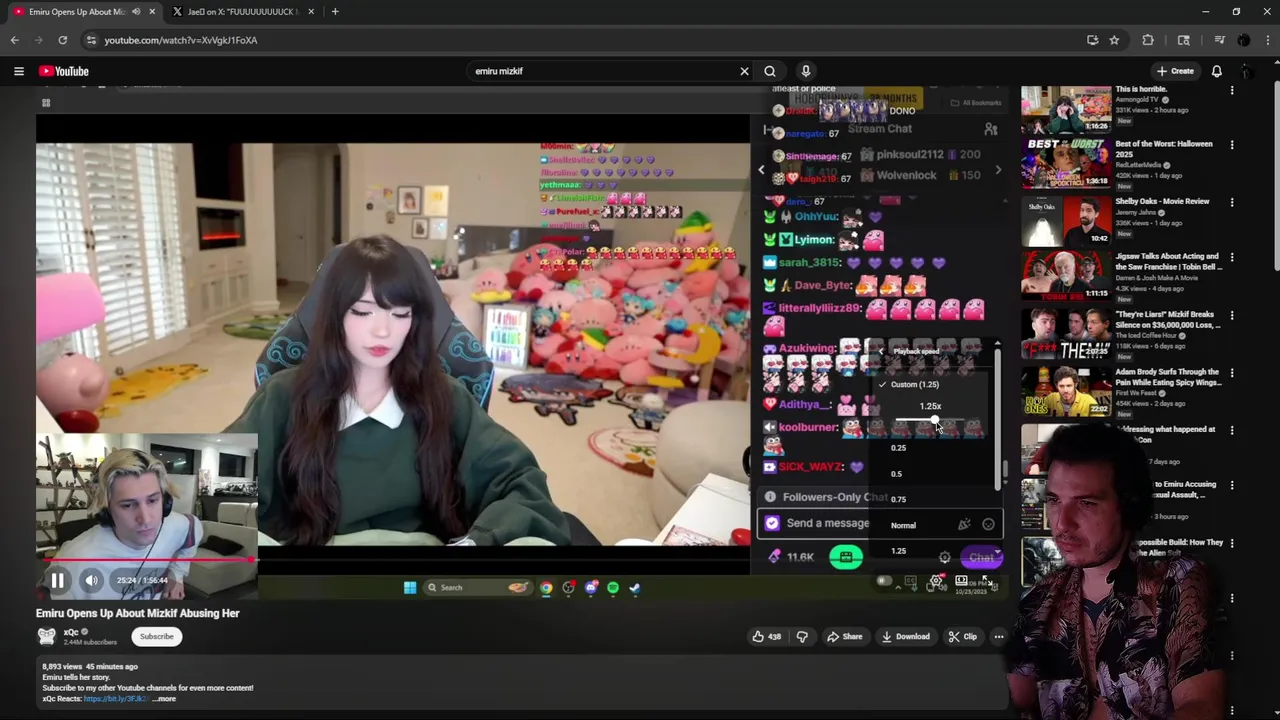Click in-stream Windows Start button
This screenshot has height=720, width=1280.
[410, 588]
